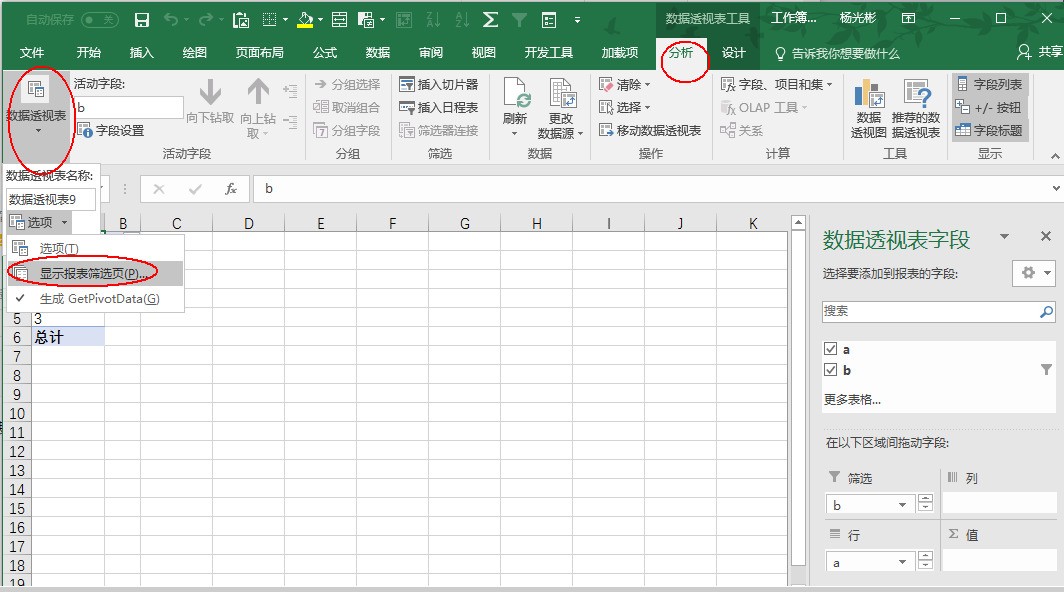Click Move PivotTable
Image resolution: width=1064 pixels, height=592 pixels.
coord(650,130)
